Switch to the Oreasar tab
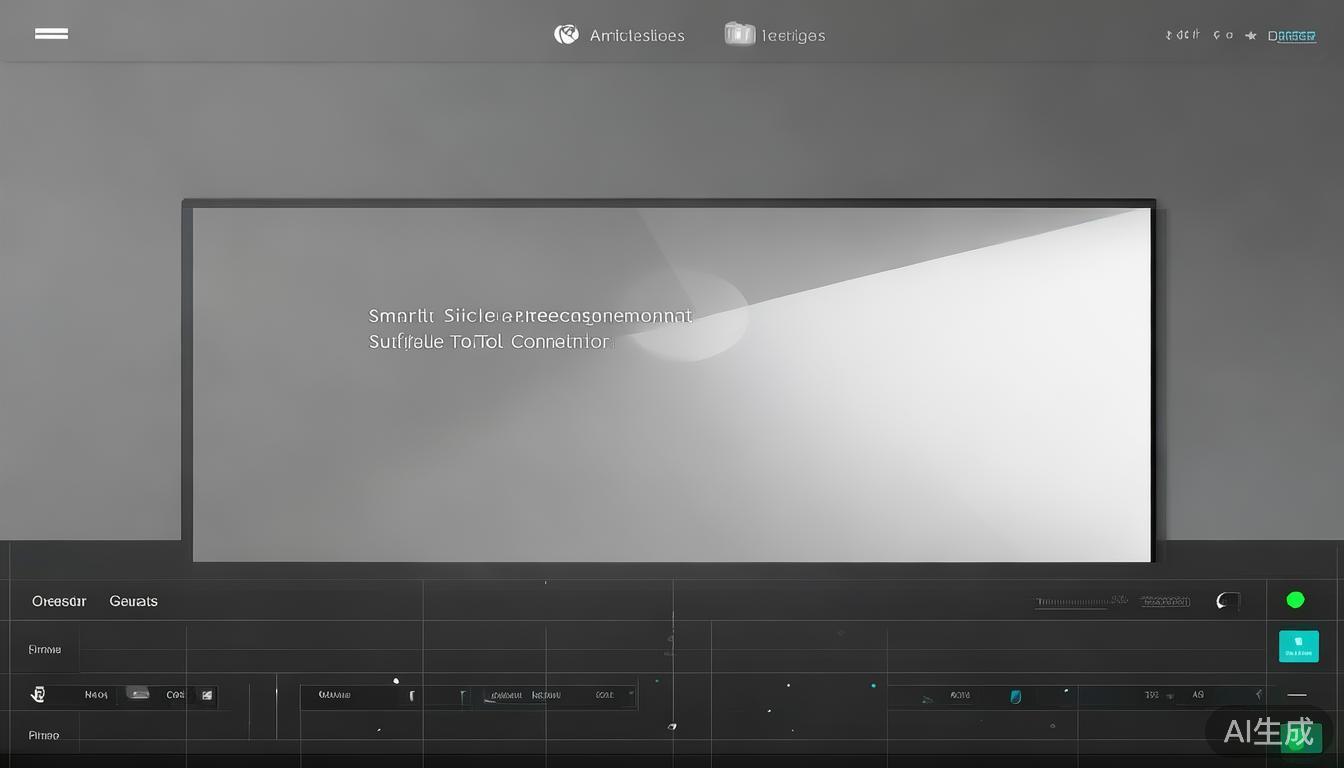This screenshot has height=768, width=1344. click(x=59, y=601)
